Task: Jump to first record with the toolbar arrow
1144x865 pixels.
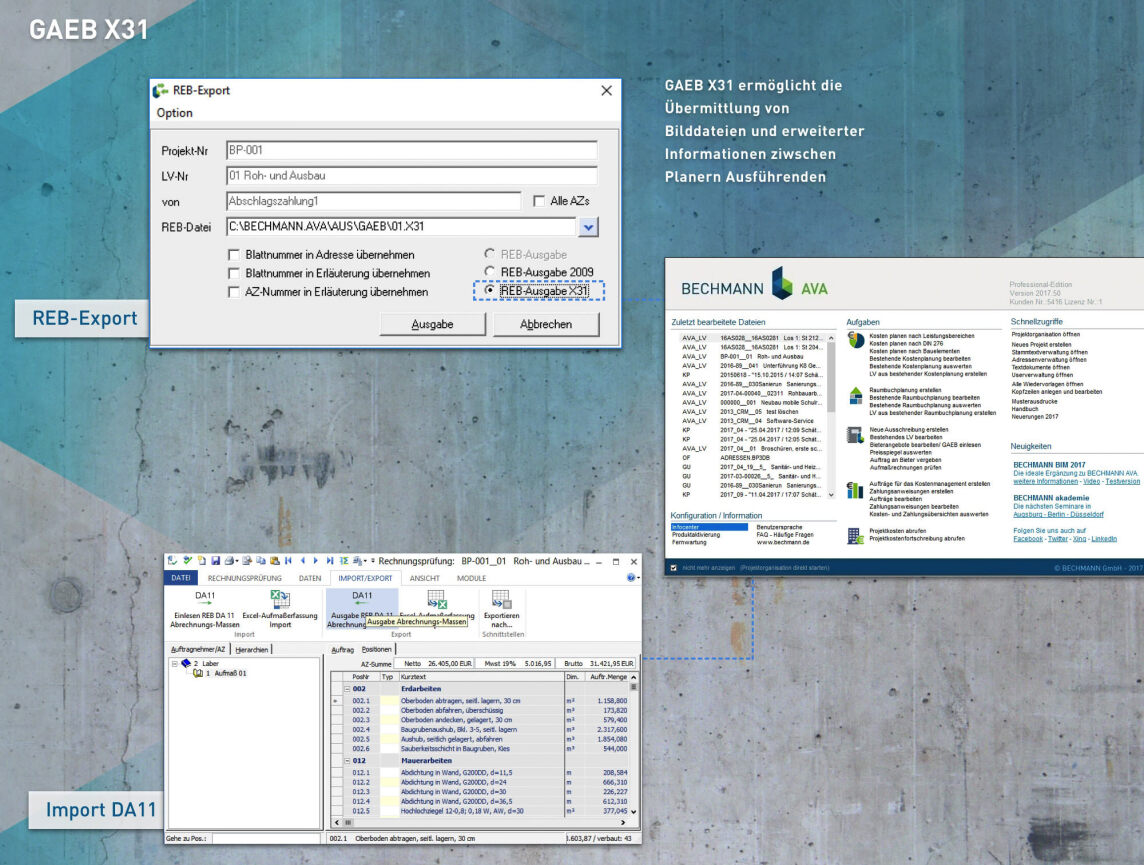Action: coord(289,561)
